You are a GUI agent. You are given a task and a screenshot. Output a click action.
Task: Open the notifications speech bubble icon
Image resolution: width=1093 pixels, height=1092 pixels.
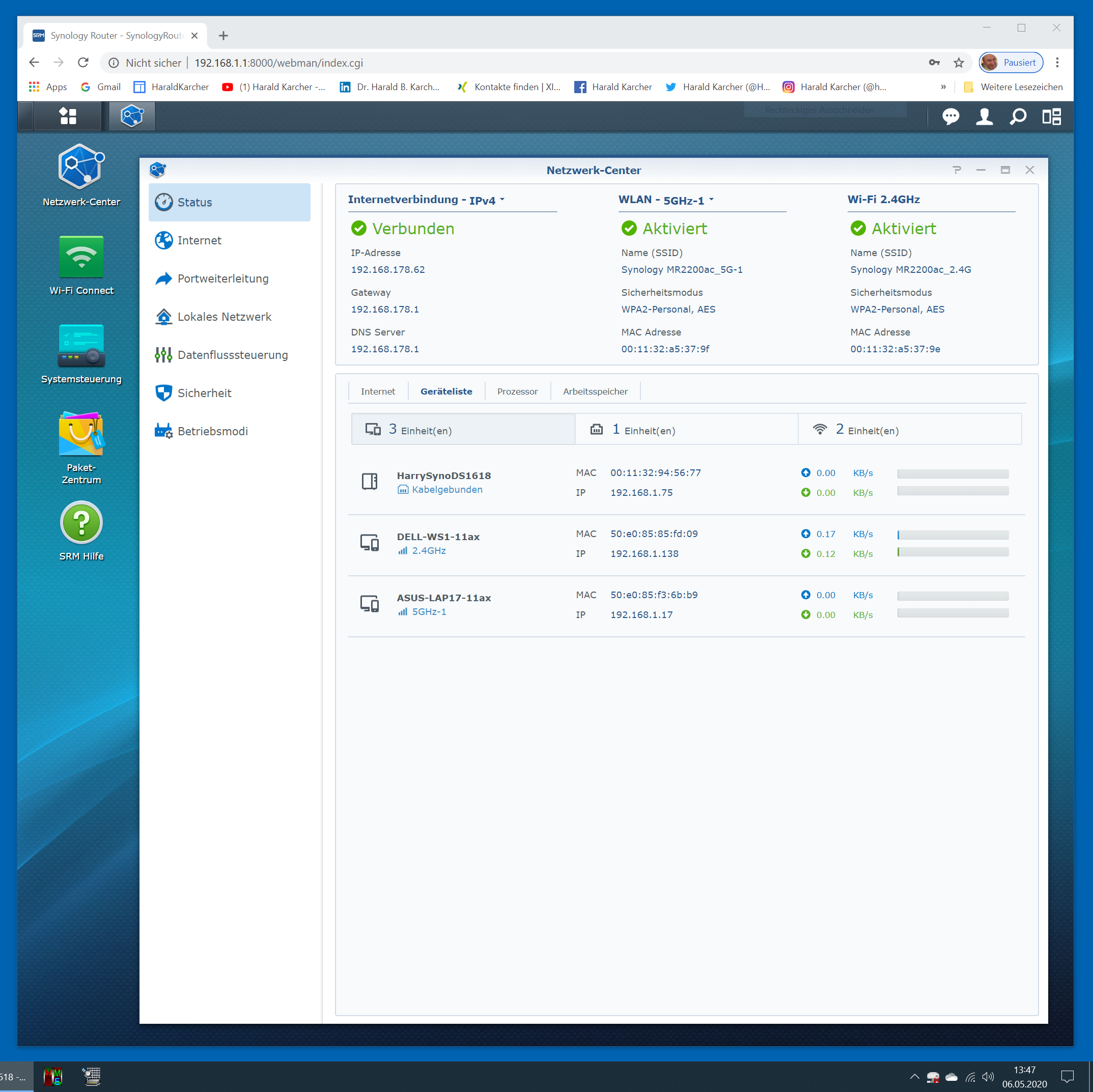point(950,117)
